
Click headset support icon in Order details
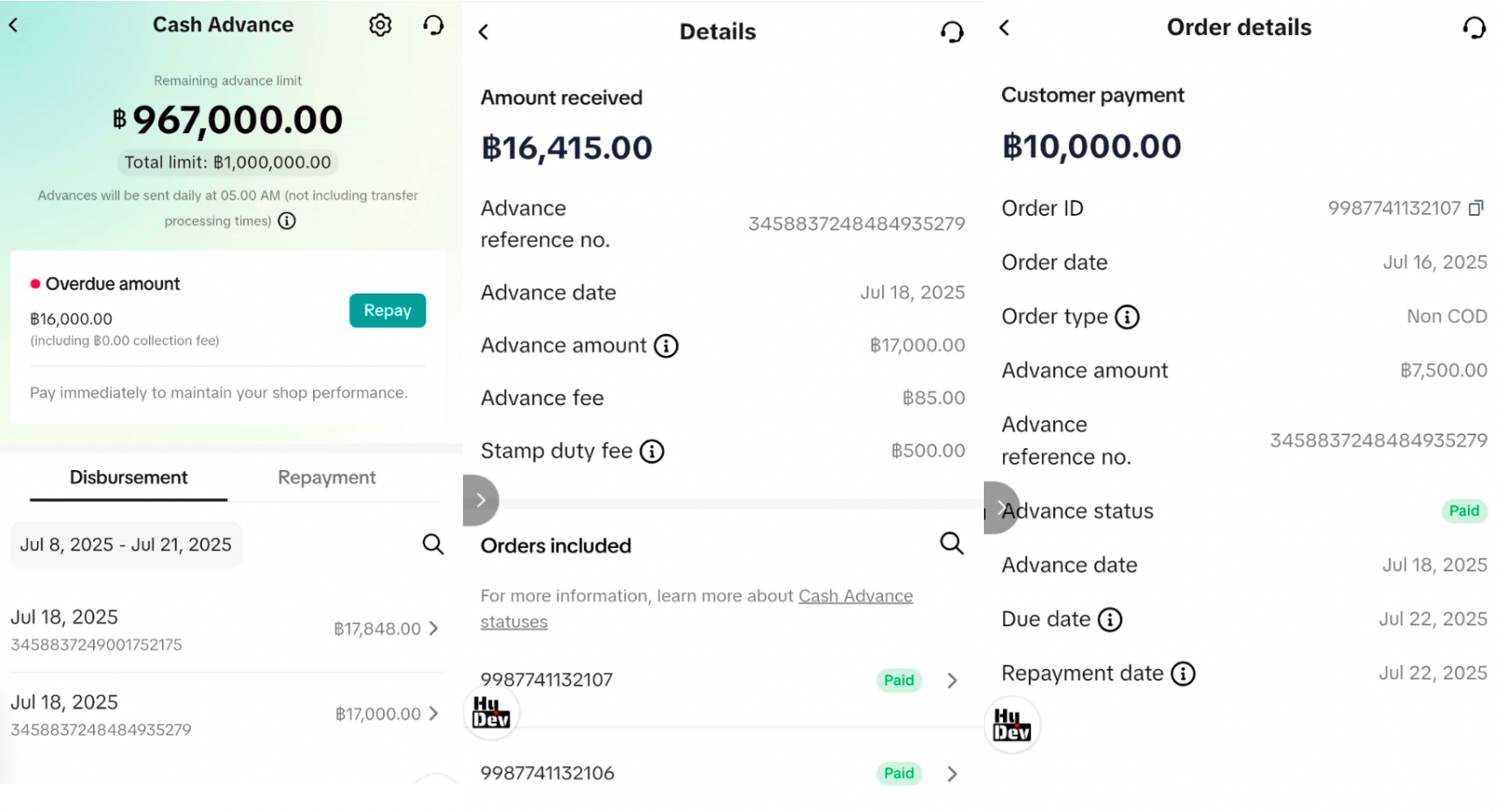[x=1474, y=28]
